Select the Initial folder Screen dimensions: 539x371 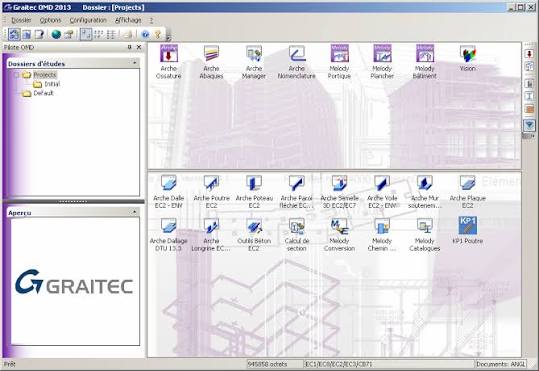pos(52,84)
